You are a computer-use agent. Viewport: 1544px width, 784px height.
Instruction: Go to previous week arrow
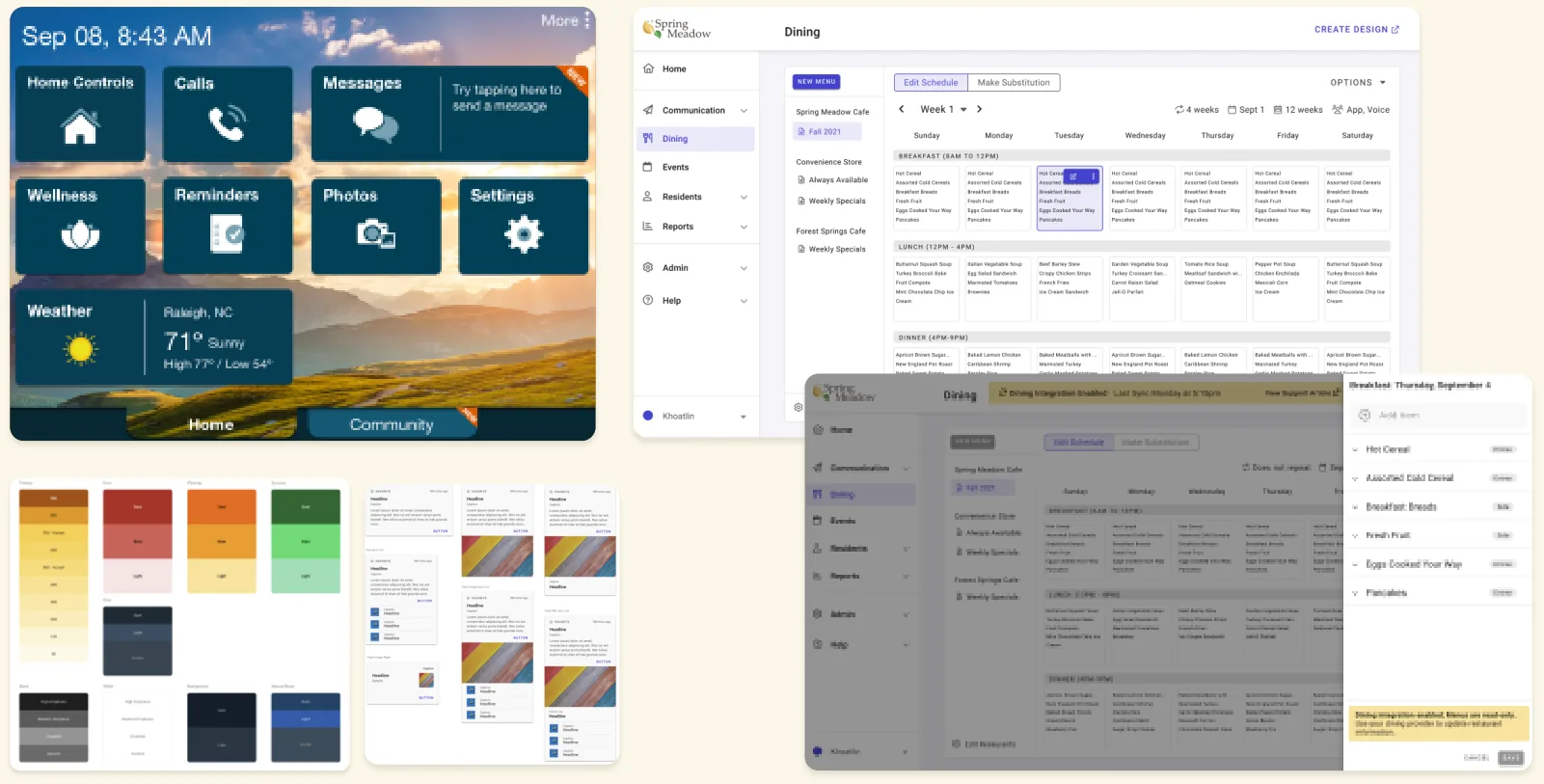902,109
